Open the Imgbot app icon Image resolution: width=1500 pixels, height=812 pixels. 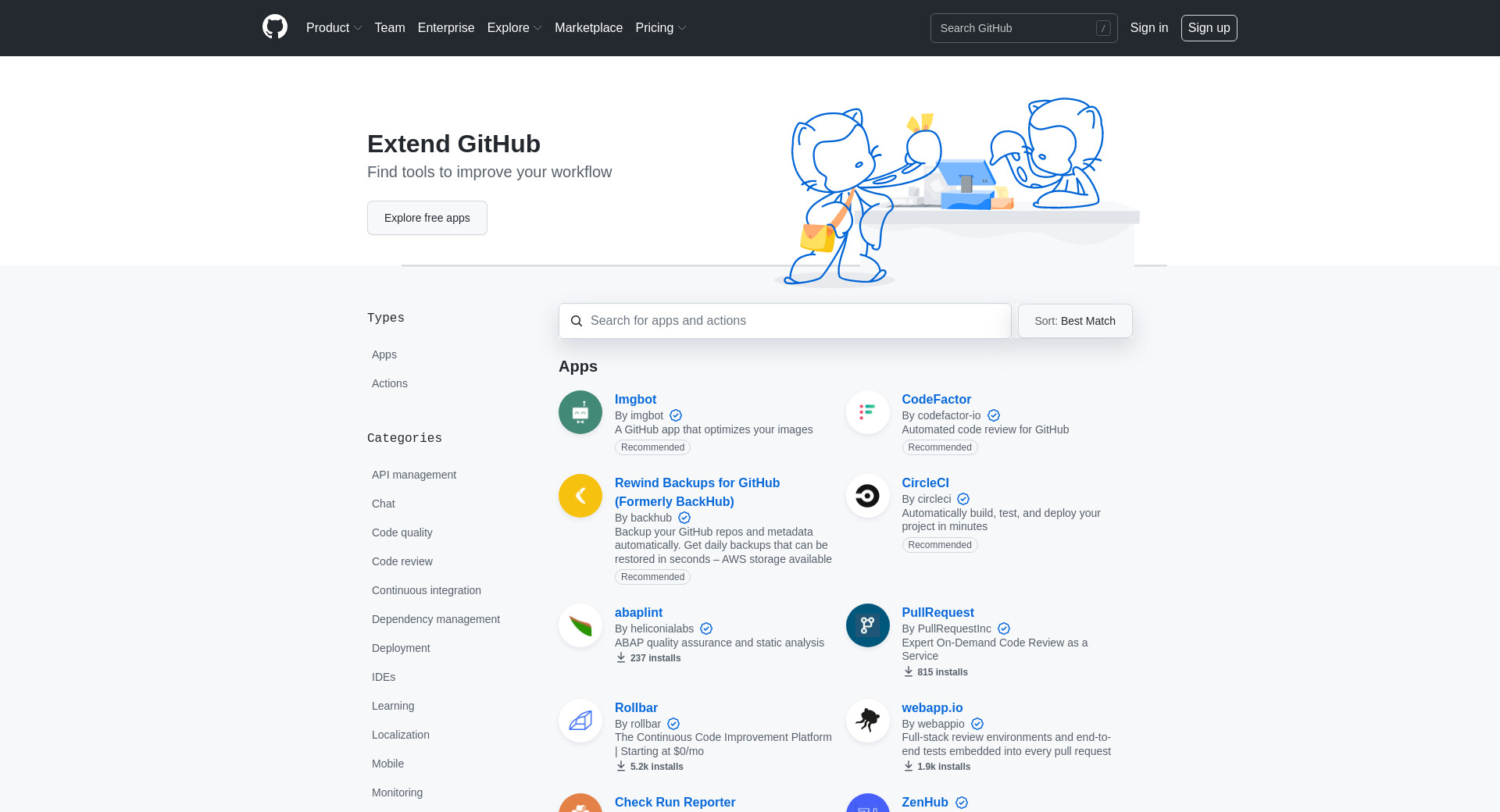tap(580, 412)
